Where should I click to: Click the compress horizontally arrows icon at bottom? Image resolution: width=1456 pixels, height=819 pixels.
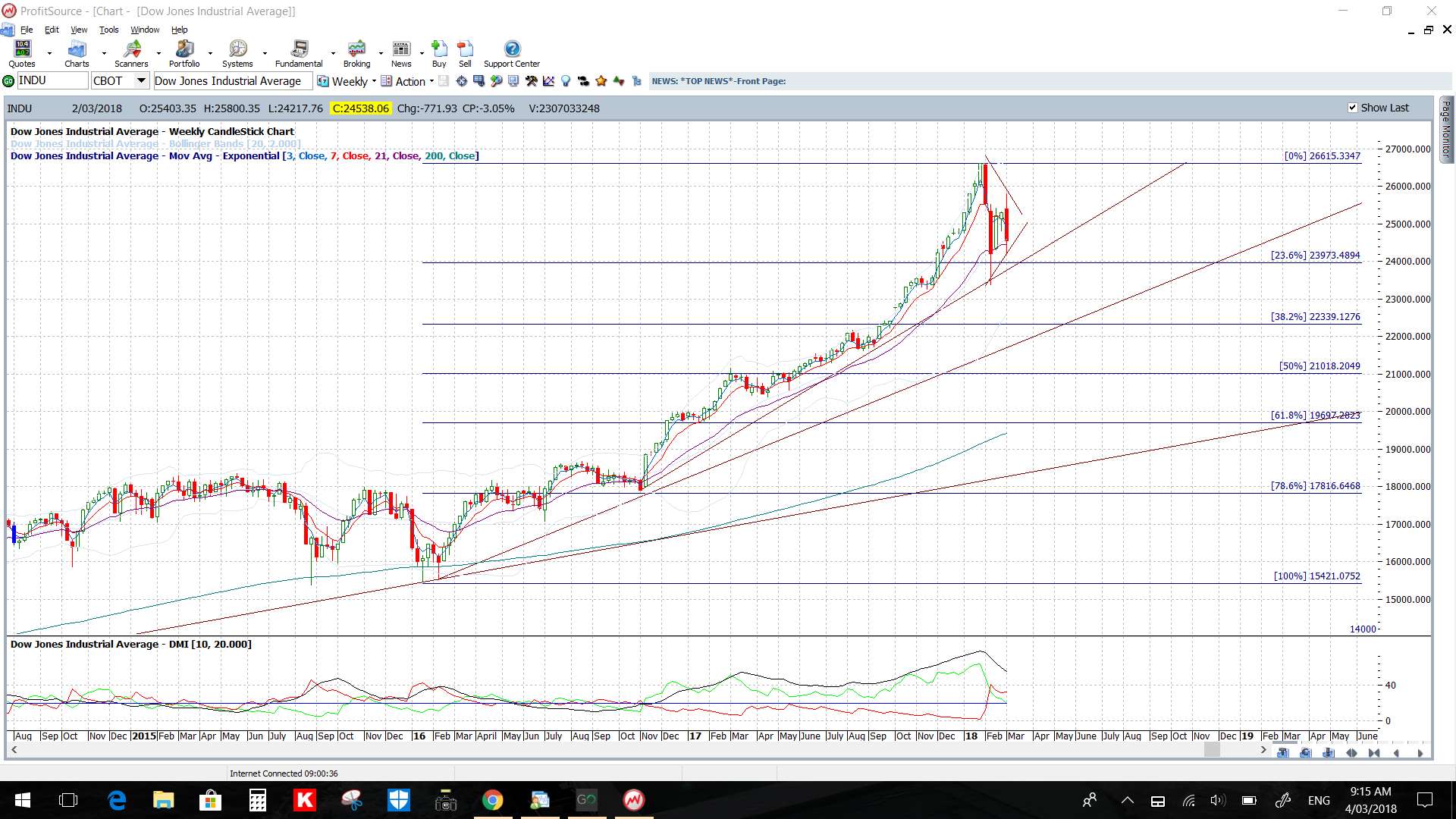pyautogui.click(x=1374, y=753)
